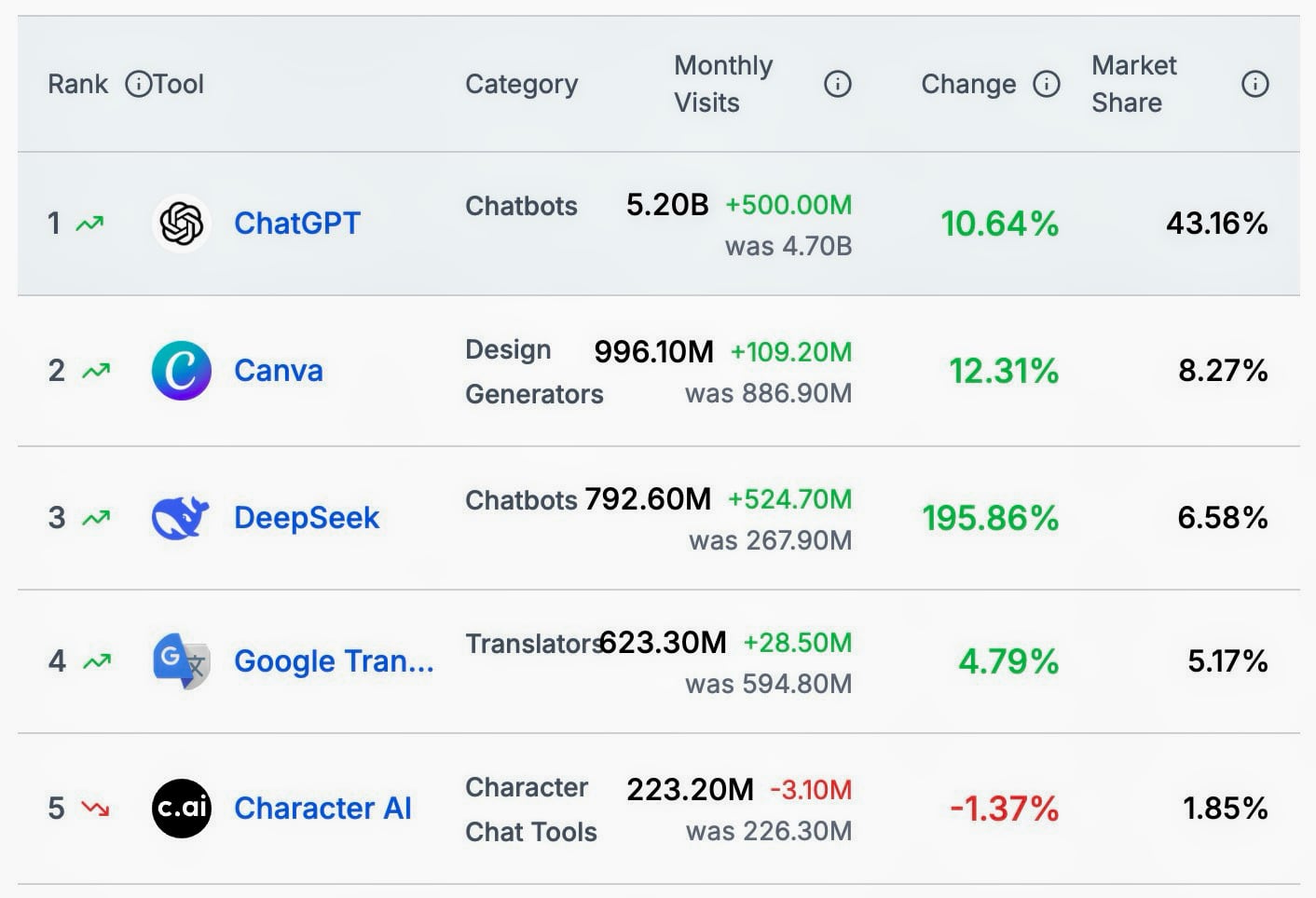Viewport: 1316px width, 898px height.
Task: Select the highlighted ChatGPT table row
Action: (x=658, y=224)
